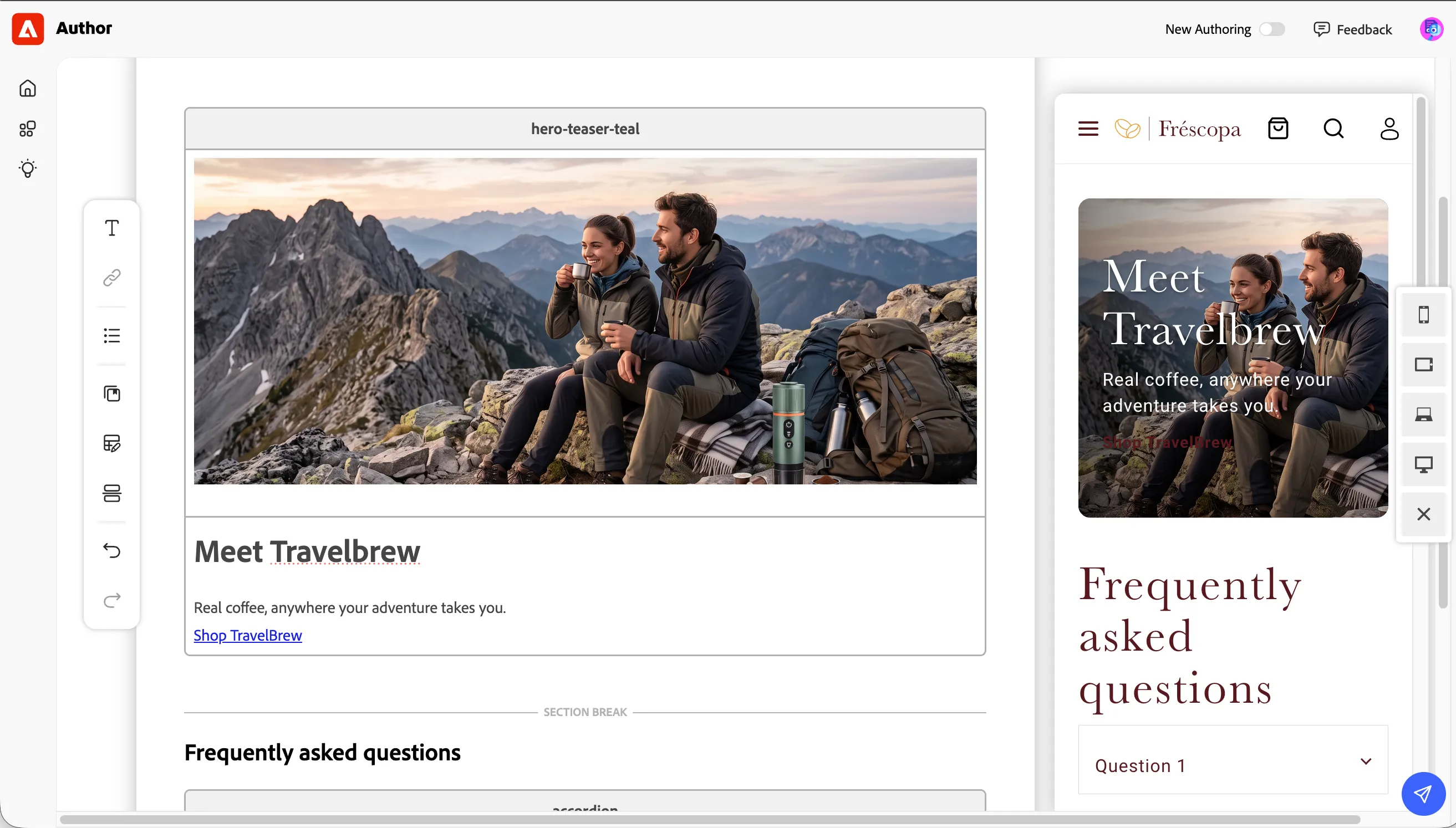This screenshot has width=1456, height=828.
Task: Click the blue send paper-plane button
Action: (1424, 794)
